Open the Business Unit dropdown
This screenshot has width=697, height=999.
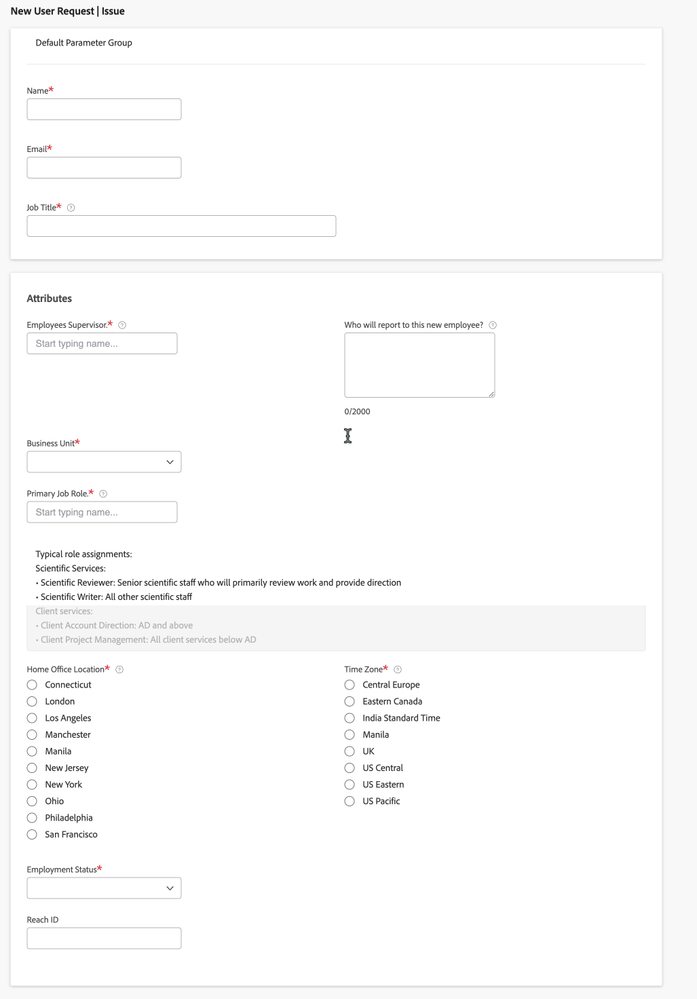coord(104,462)
